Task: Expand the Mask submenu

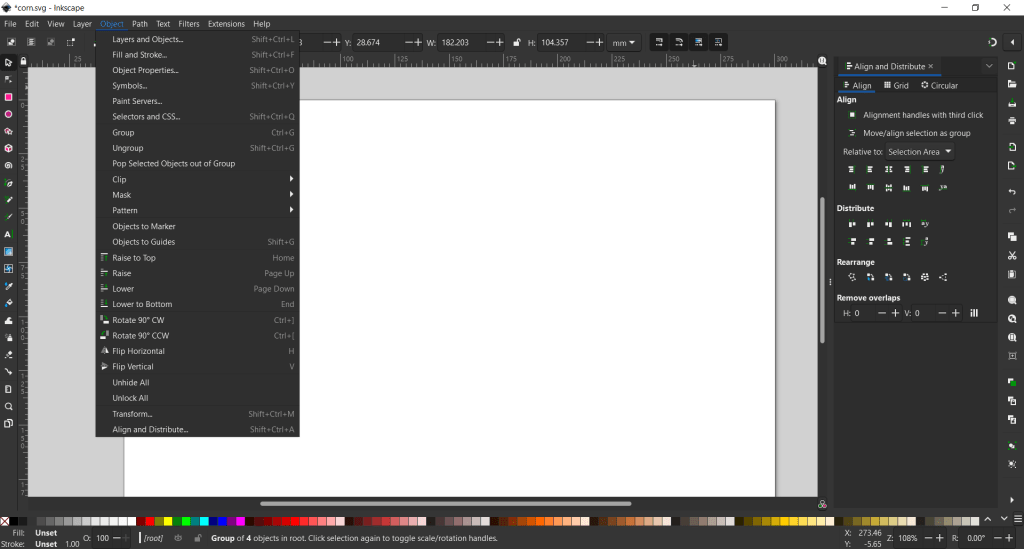Action: coord(197,195)
